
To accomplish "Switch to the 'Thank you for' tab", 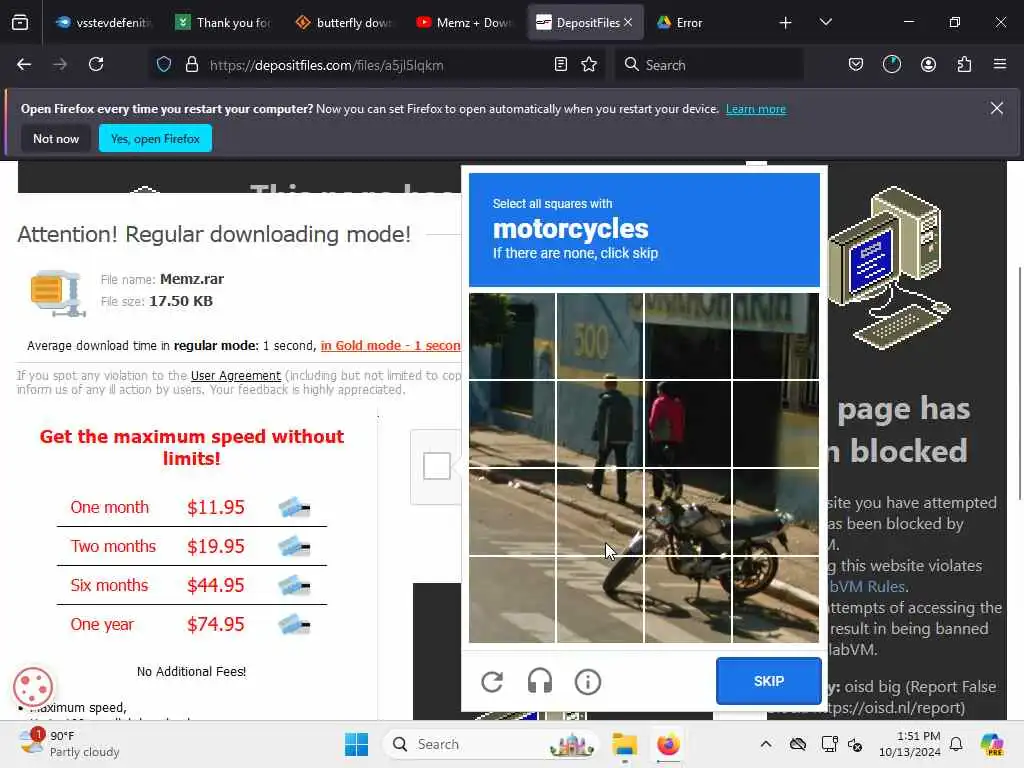I will coord(222,23).
